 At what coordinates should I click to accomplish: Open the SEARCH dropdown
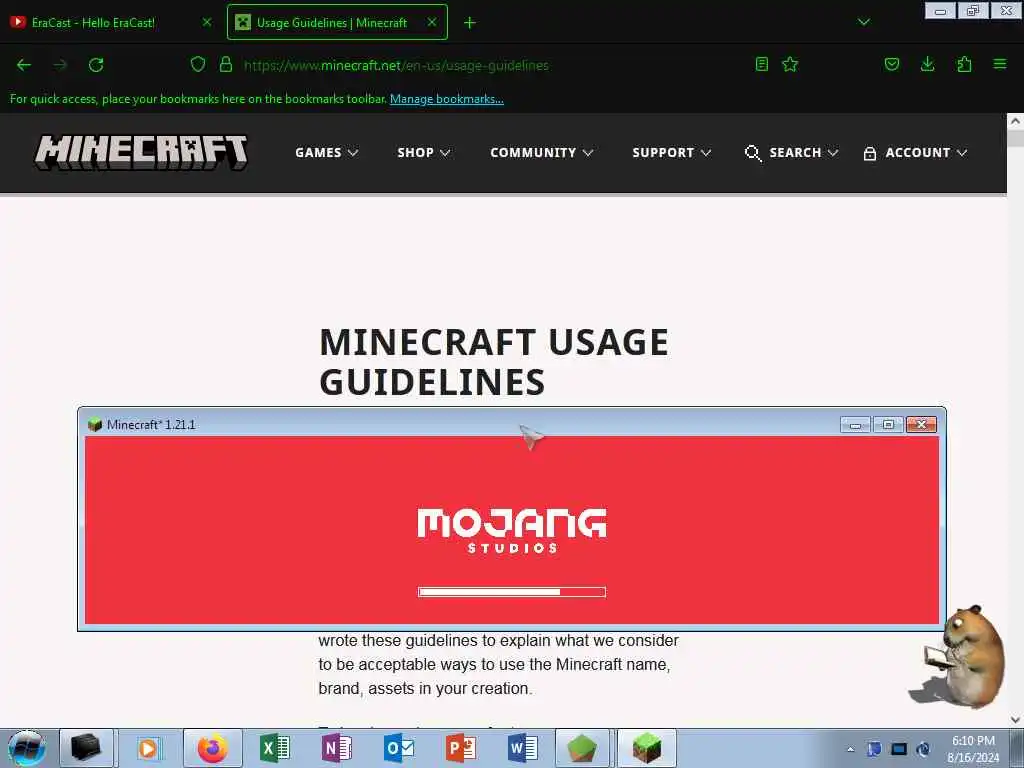click(803, 153)
